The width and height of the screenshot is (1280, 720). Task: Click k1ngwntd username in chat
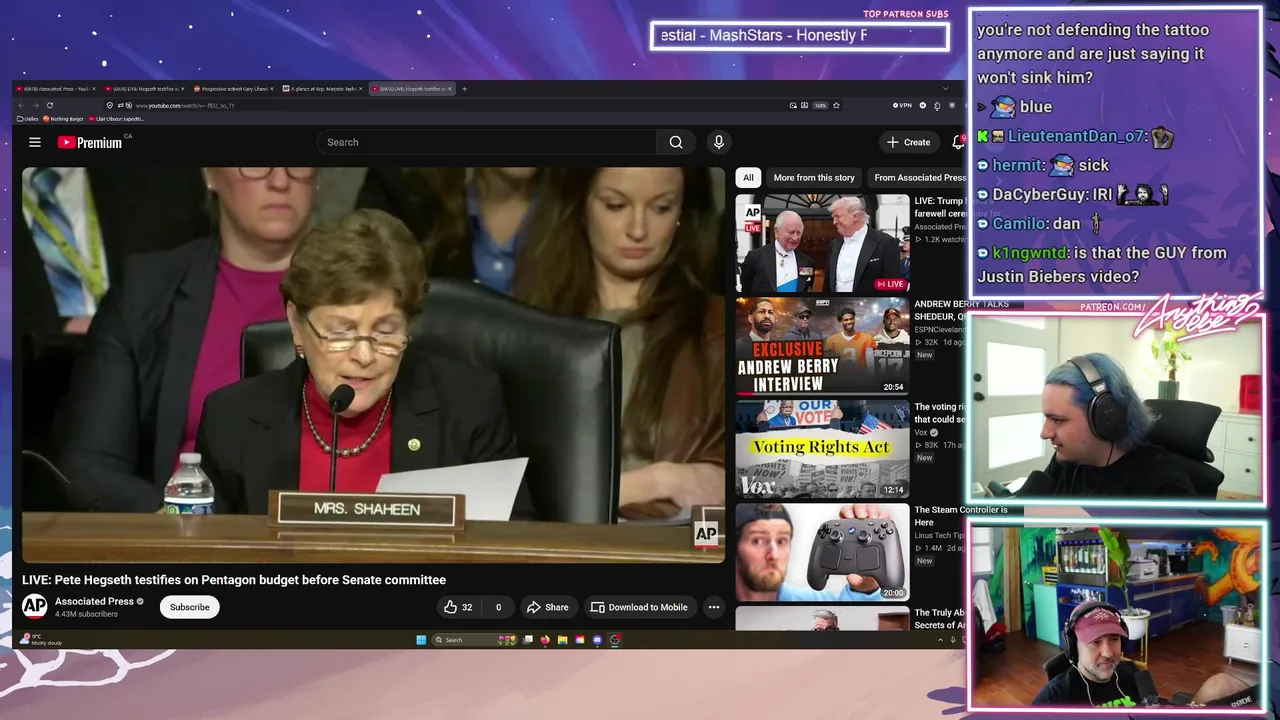point(1030,253)
